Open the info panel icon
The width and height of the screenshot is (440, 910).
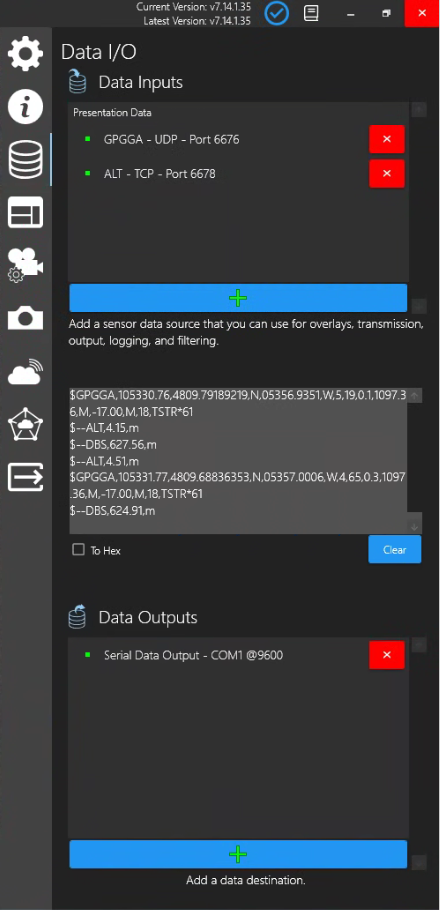point(25,107)
